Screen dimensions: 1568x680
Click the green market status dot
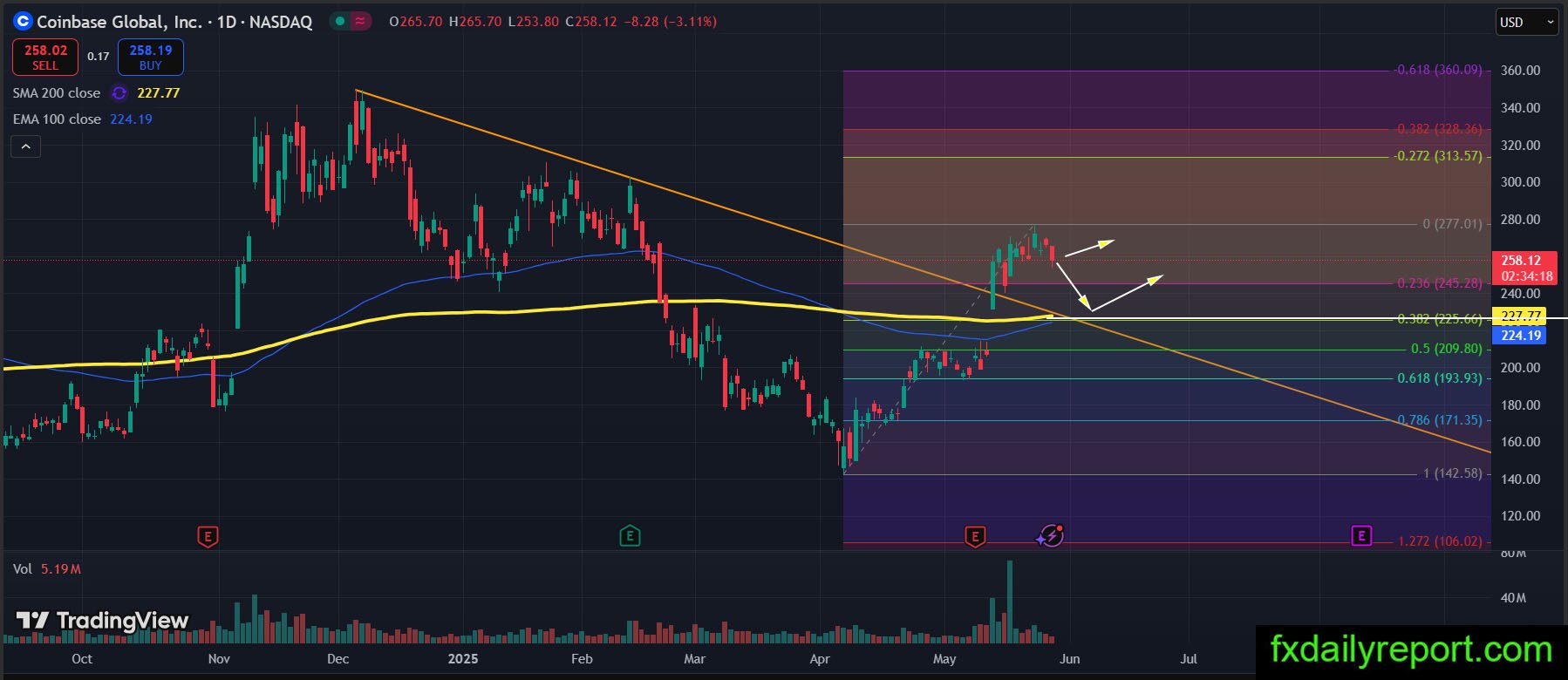point(340,21)
